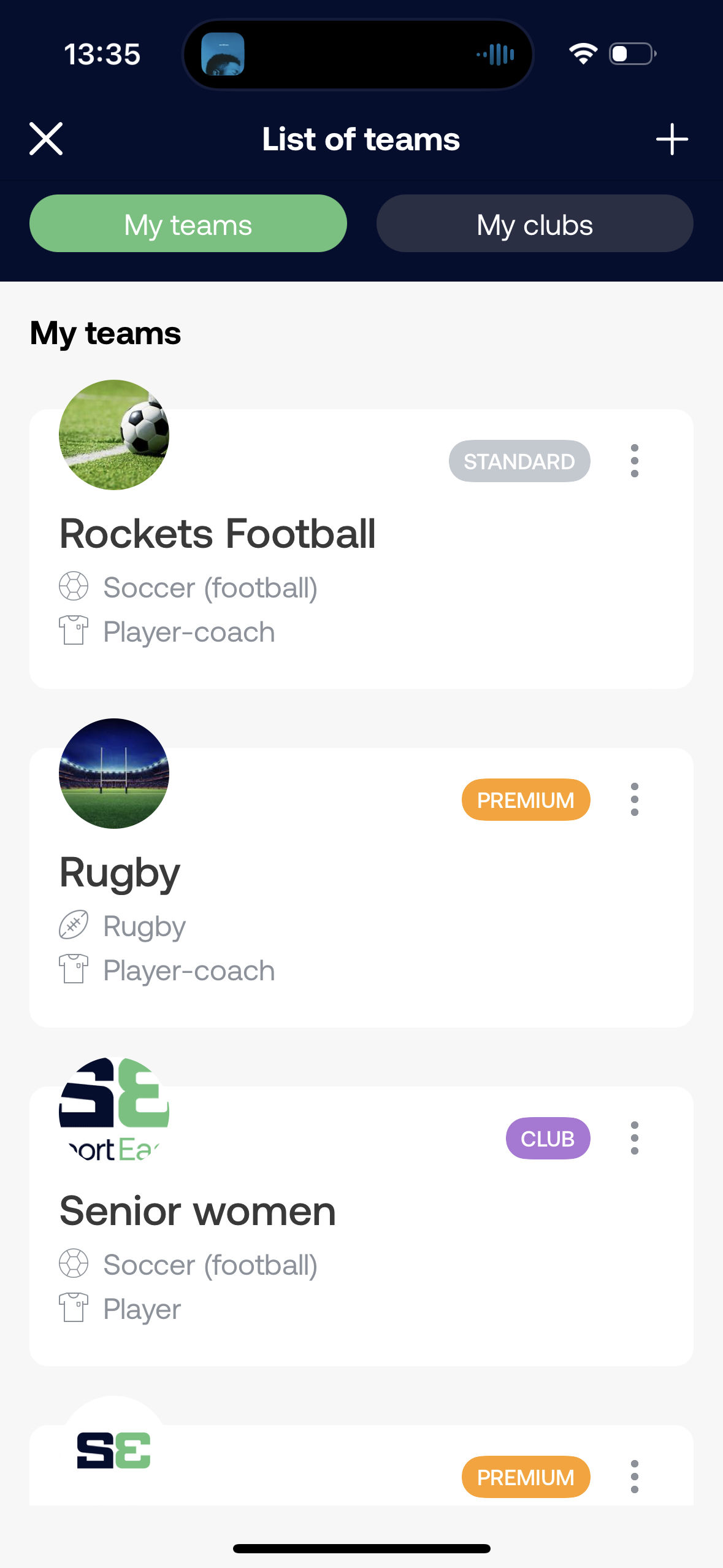This screenshot has height=1568, width=723.
Task: Tap the purple CLUB badge
Action: pyautogui.click(x=548, y=1138)
